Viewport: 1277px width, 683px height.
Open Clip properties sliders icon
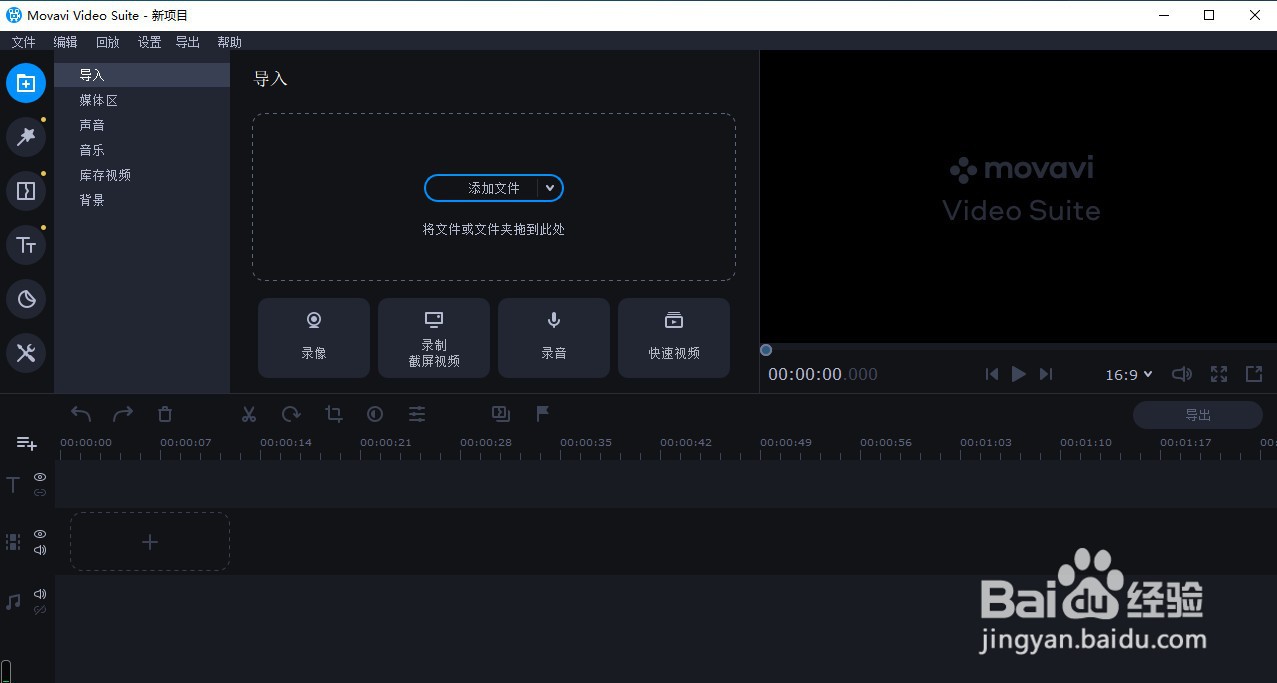pos(417,414)
